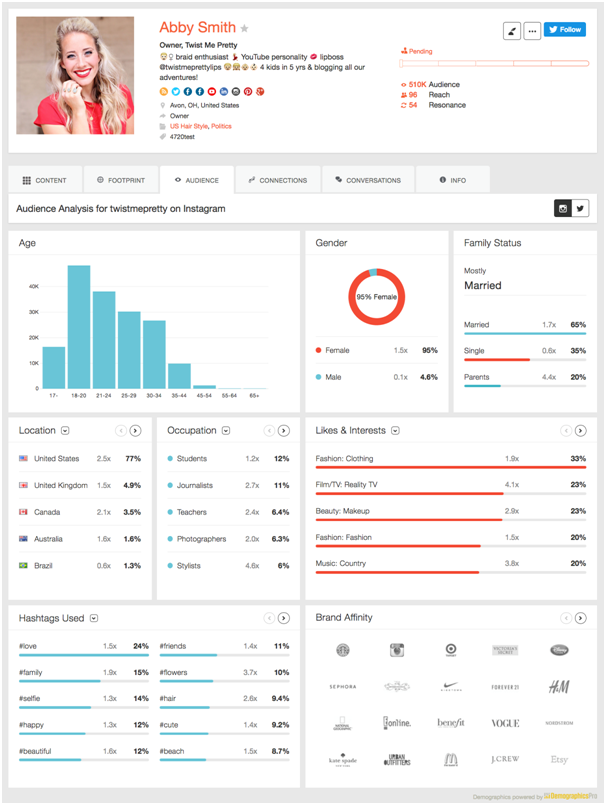This screenshot has width=606, height=805.
Task: Expand the Location dropdown arrow
Action: [65, 431]
